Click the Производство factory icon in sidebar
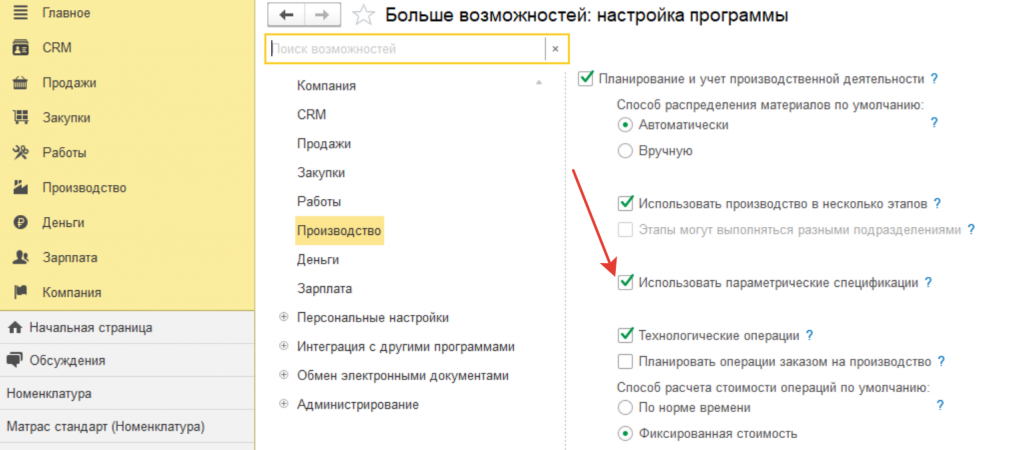Image resolution: width=1024 pixels, height=450 pixels. pyautogui.click(x=21, y=187)
